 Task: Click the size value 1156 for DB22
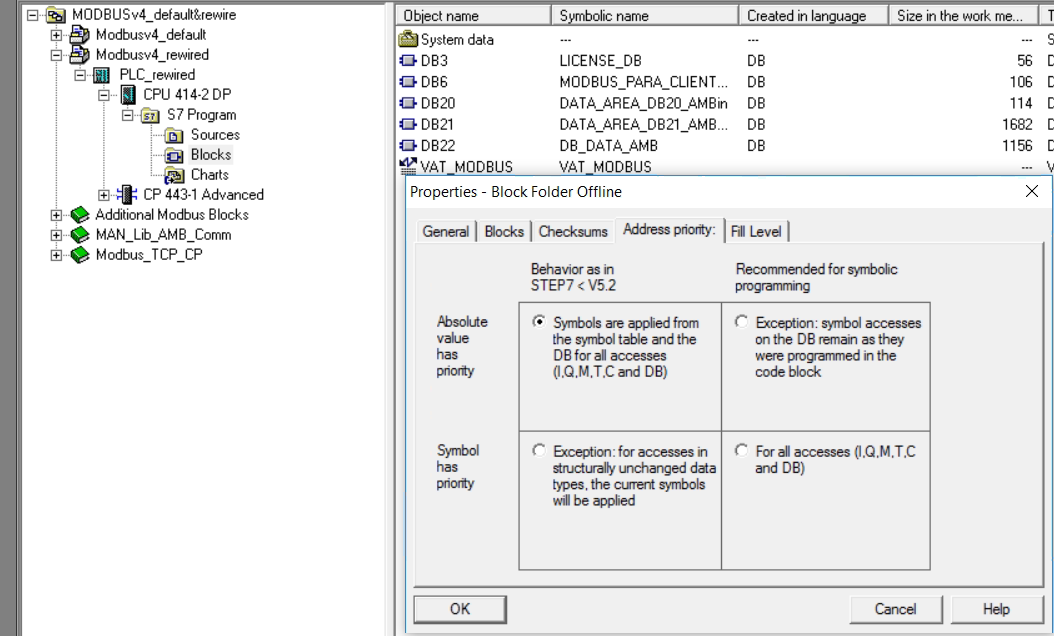click(1016, 146)
